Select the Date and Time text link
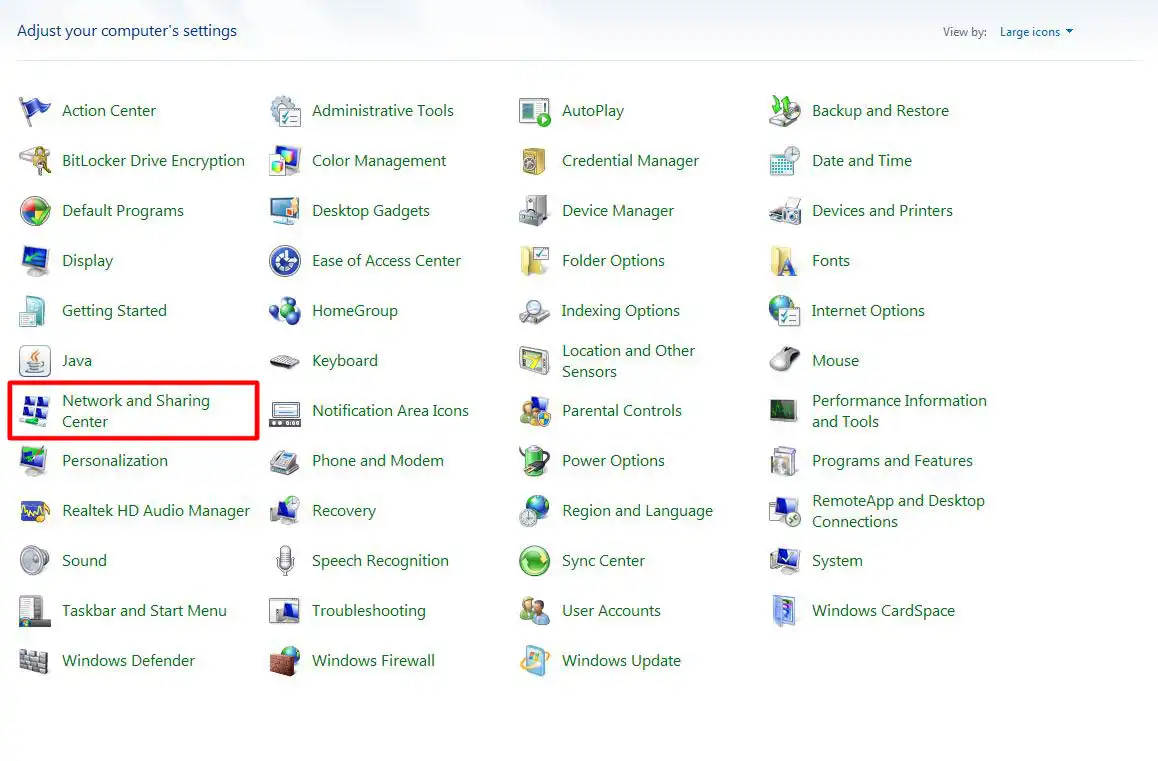The width and height of the screenshot is (1158, 761). [861, 161]
